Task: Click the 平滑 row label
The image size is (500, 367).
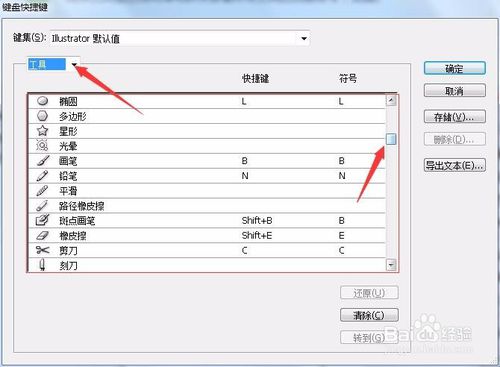Action: click(x=68, y=191)
